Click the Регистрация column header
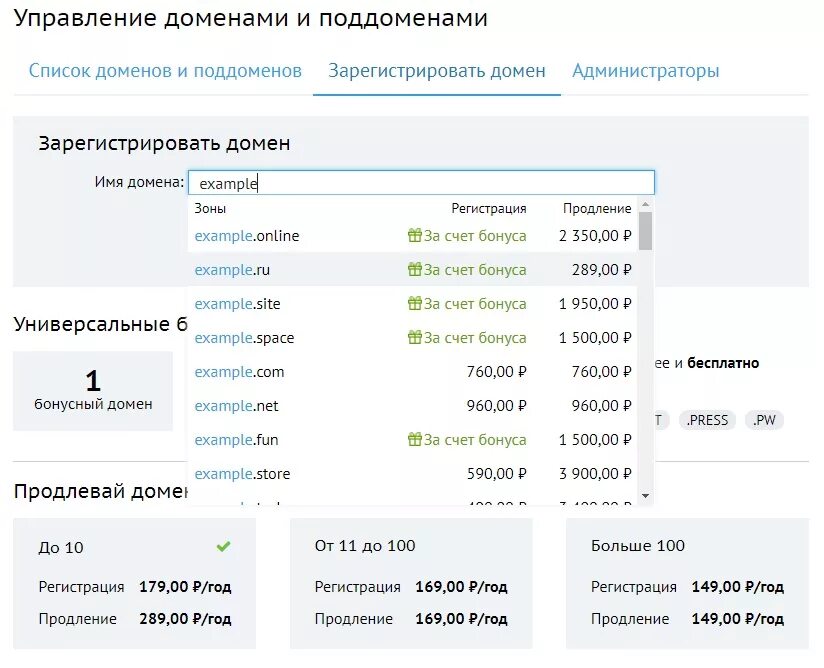The width and height of the screenshot is (824, 668). click(489, 209)
